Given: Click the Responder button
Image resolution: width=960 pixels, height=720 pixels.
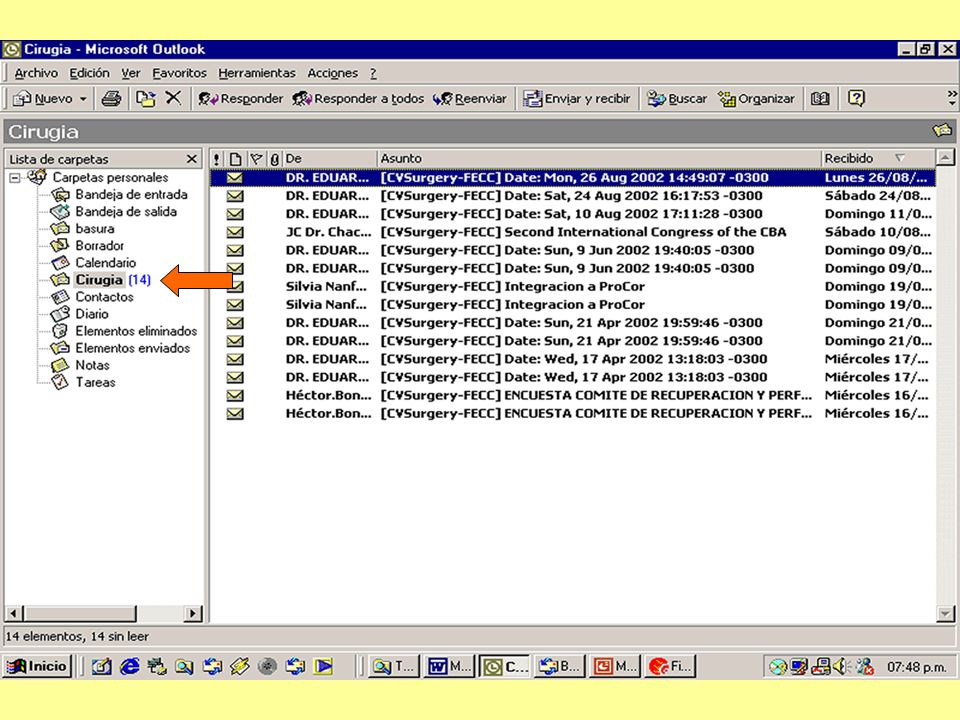Looking at the screenshot, I should (240, 99).
